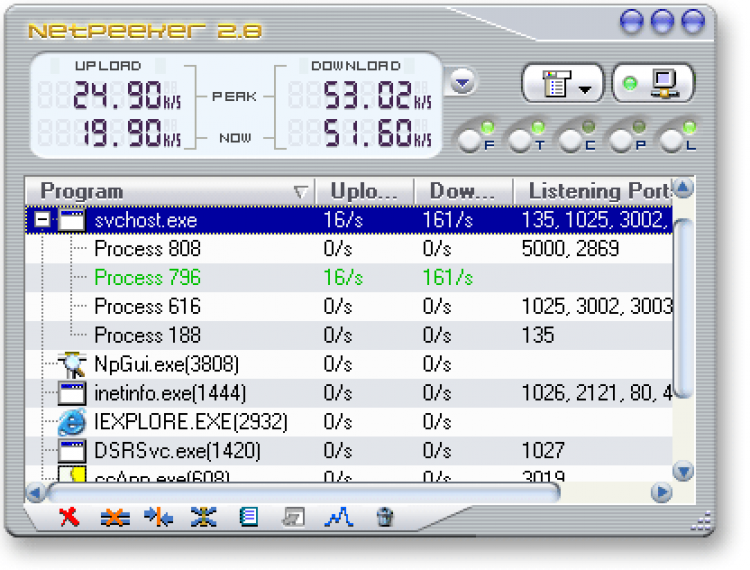
Task: Sort by the Dow... column header
Action: [463, 191]
